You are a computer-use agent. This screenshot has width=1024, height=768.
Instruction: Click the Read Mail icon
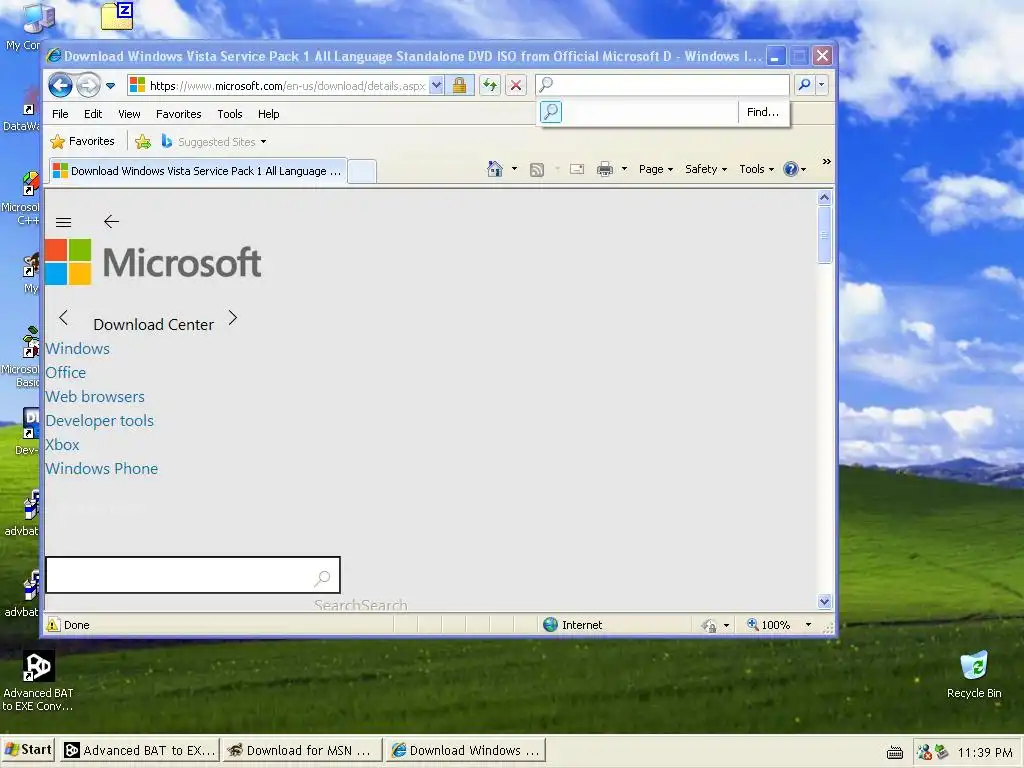pos(577,169)
